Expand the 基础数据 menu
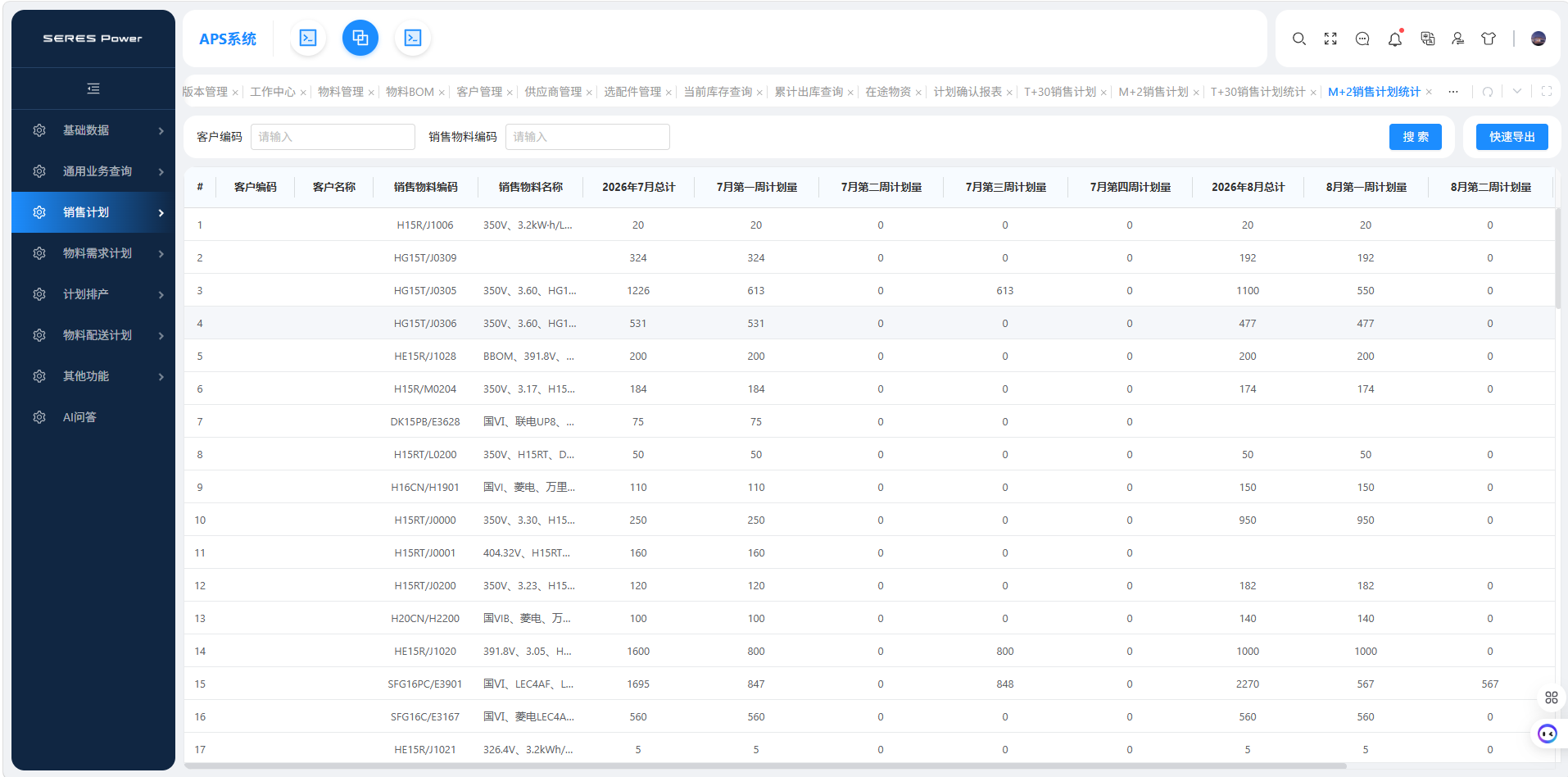The width and height of the screenshot is (1568, 777). click(93, 130)
